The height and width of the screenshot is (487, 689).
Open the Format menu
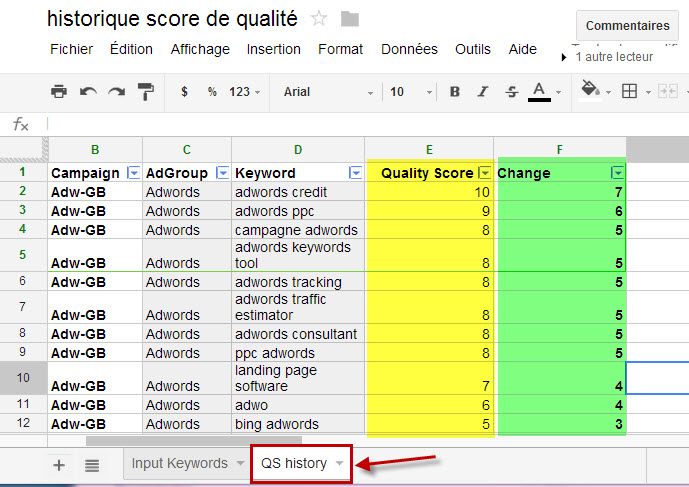[x=341, y=49]
